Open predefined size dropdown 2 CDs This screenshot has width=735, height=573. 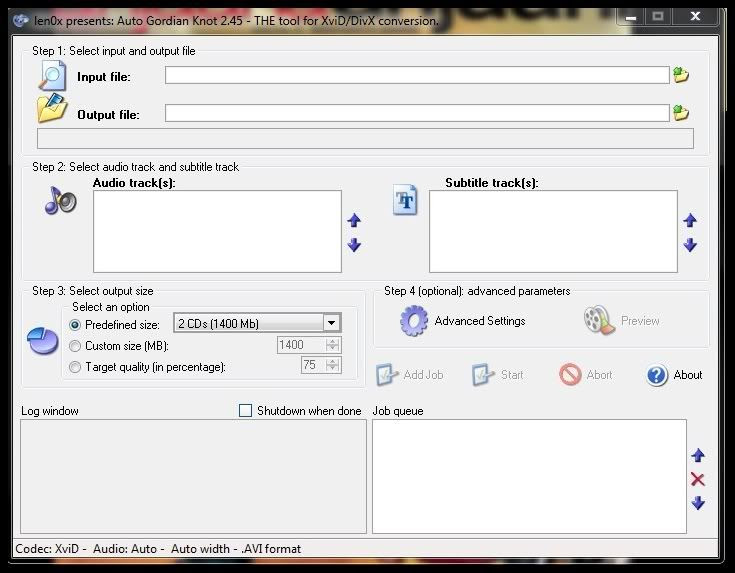click(257, 323)
